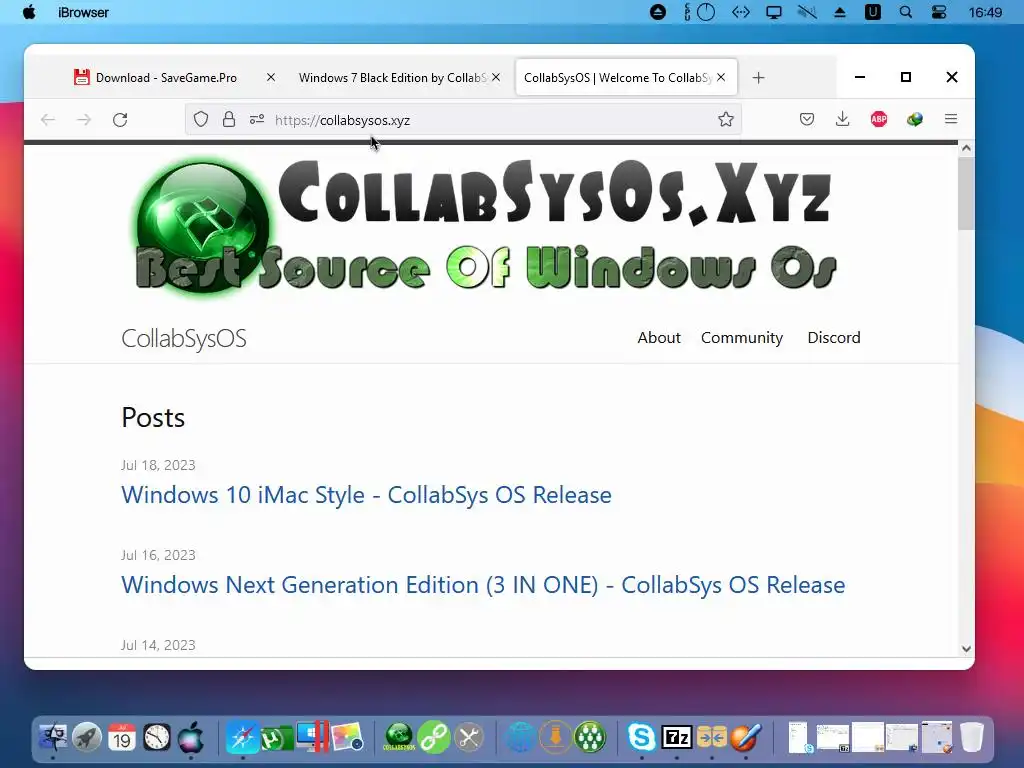
Task: Open the green chain link dock icon
Action: tap(434, 737)
